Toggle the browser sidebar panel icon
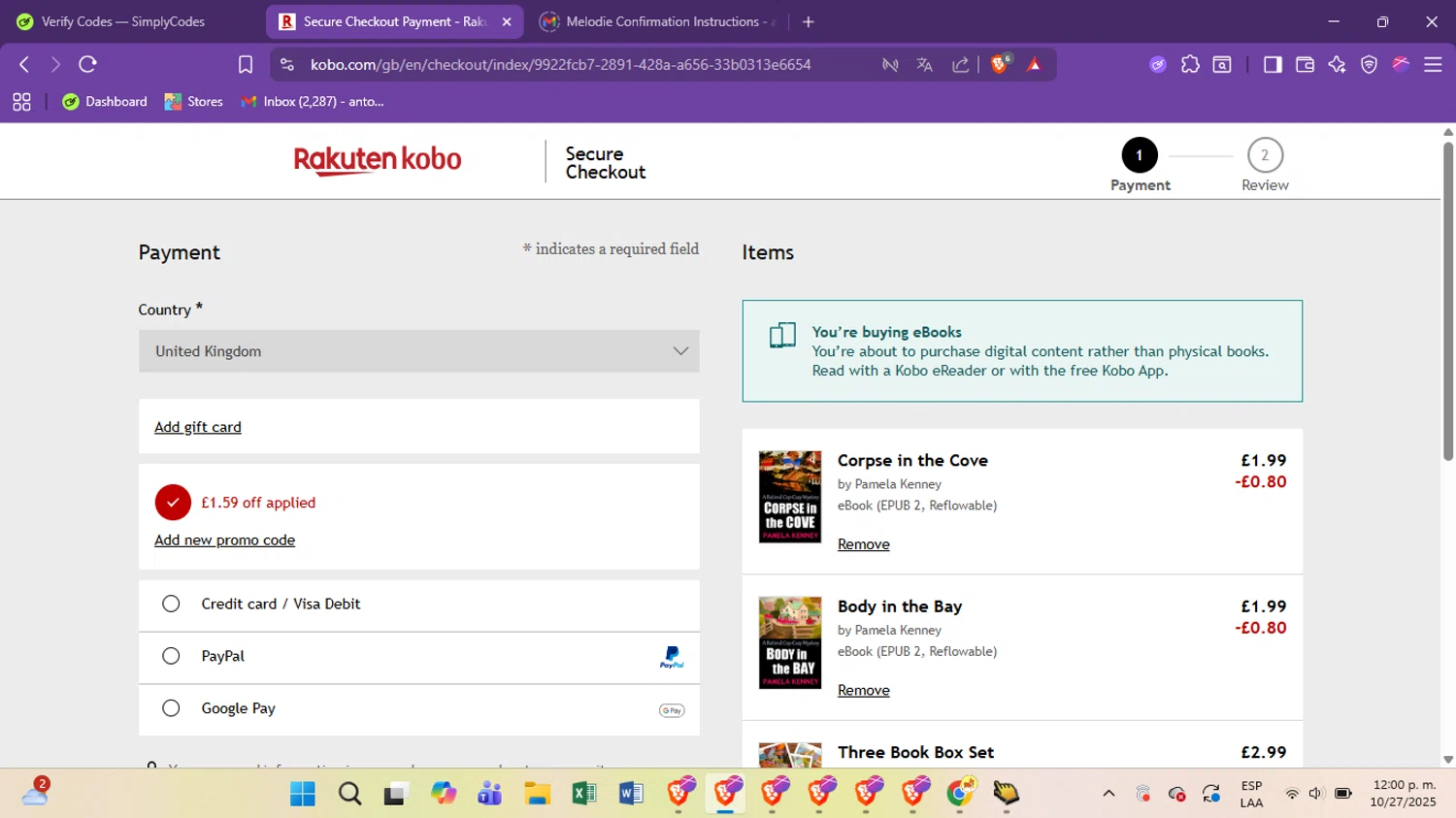 tap(1272, 65)
